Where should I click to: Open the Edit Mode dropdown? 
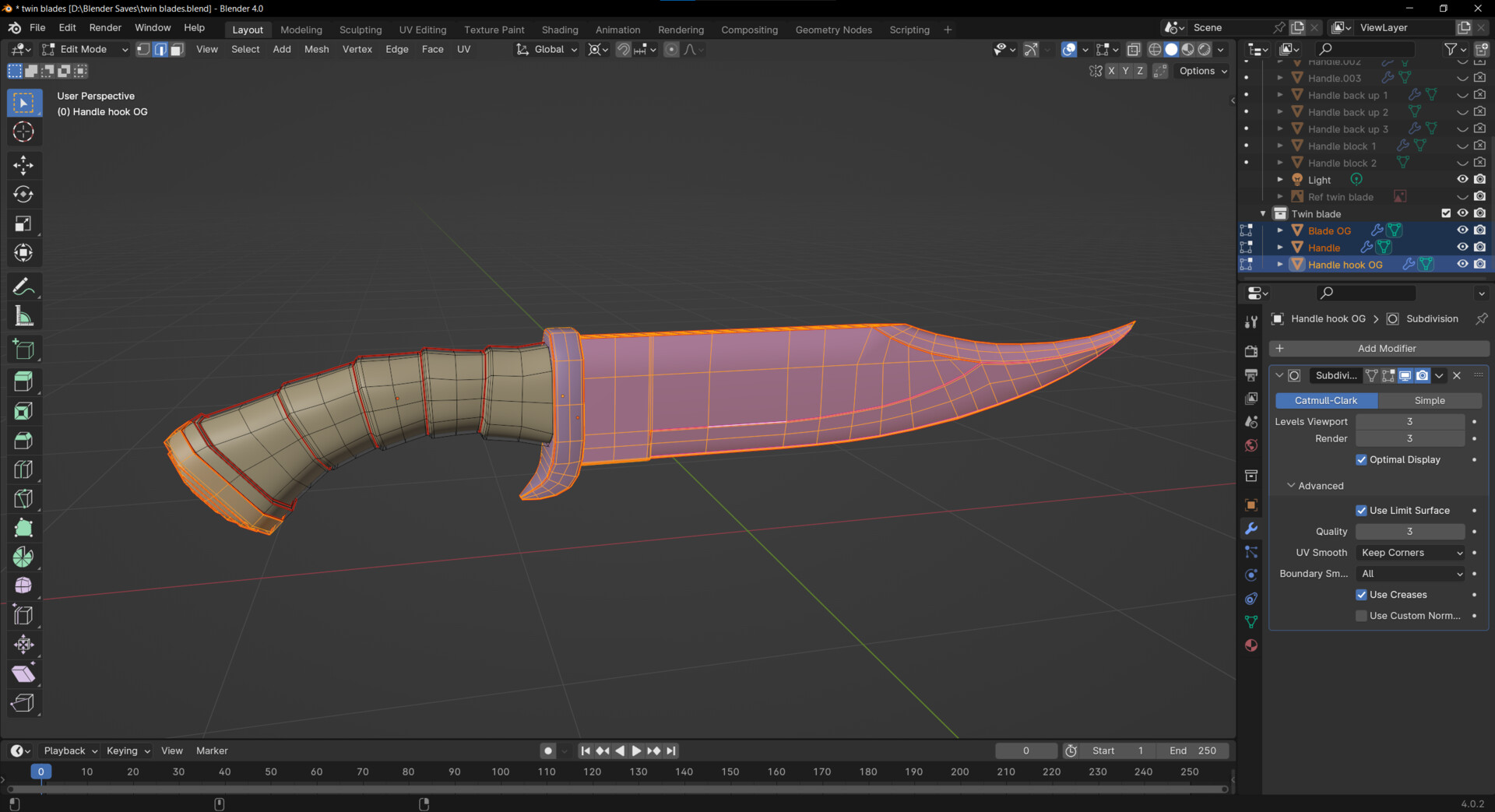pos(85,50)
